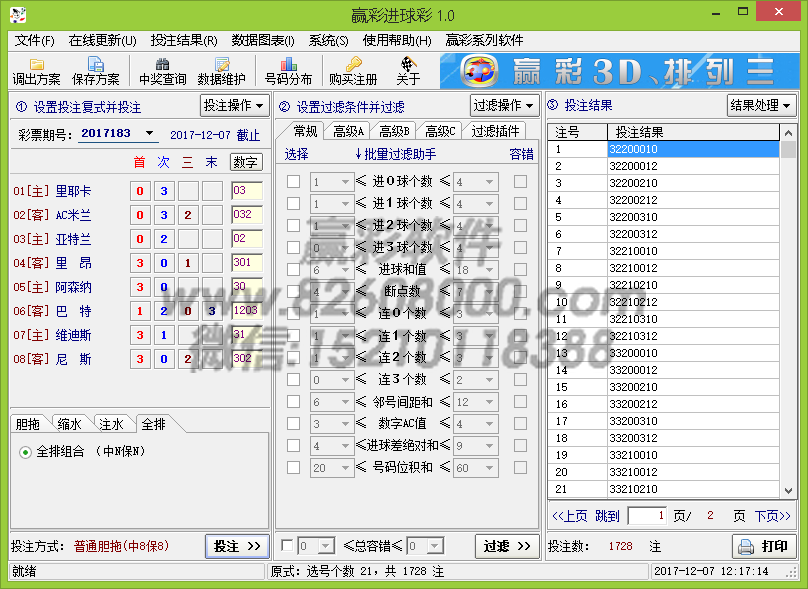This screenshot has height=589, width=808.
Task: Go to <<上页 previous page link
Action: [x=569, y=516]
